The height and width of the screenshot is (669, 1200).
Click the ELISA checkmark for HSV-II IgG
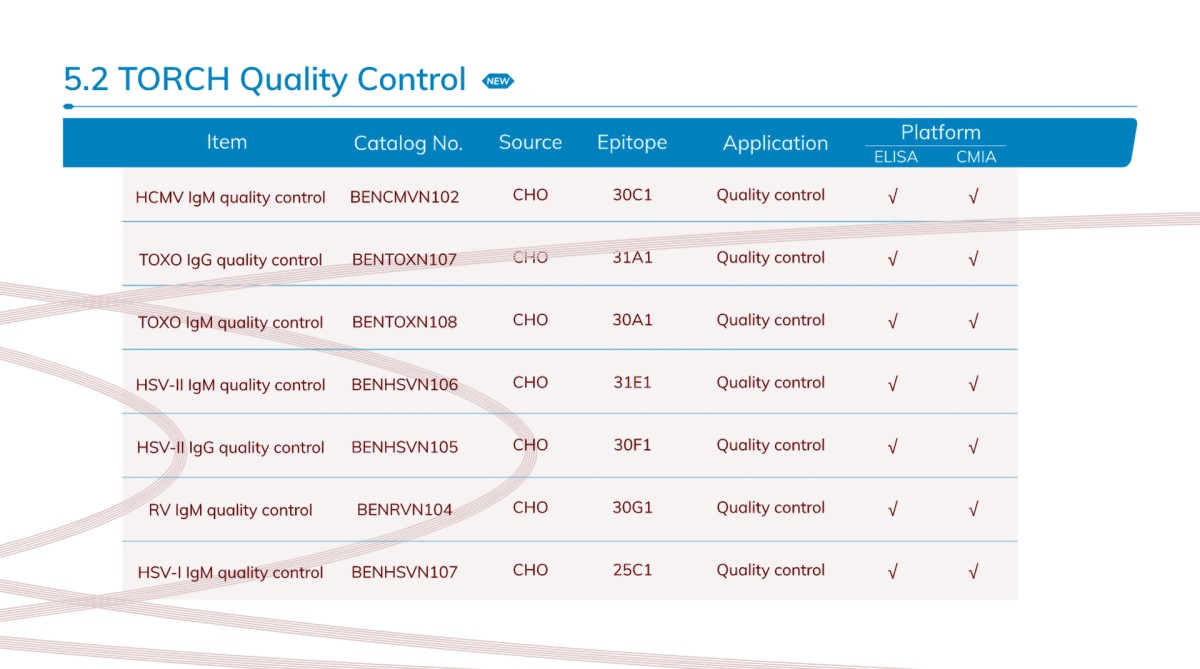click(892, 447)
